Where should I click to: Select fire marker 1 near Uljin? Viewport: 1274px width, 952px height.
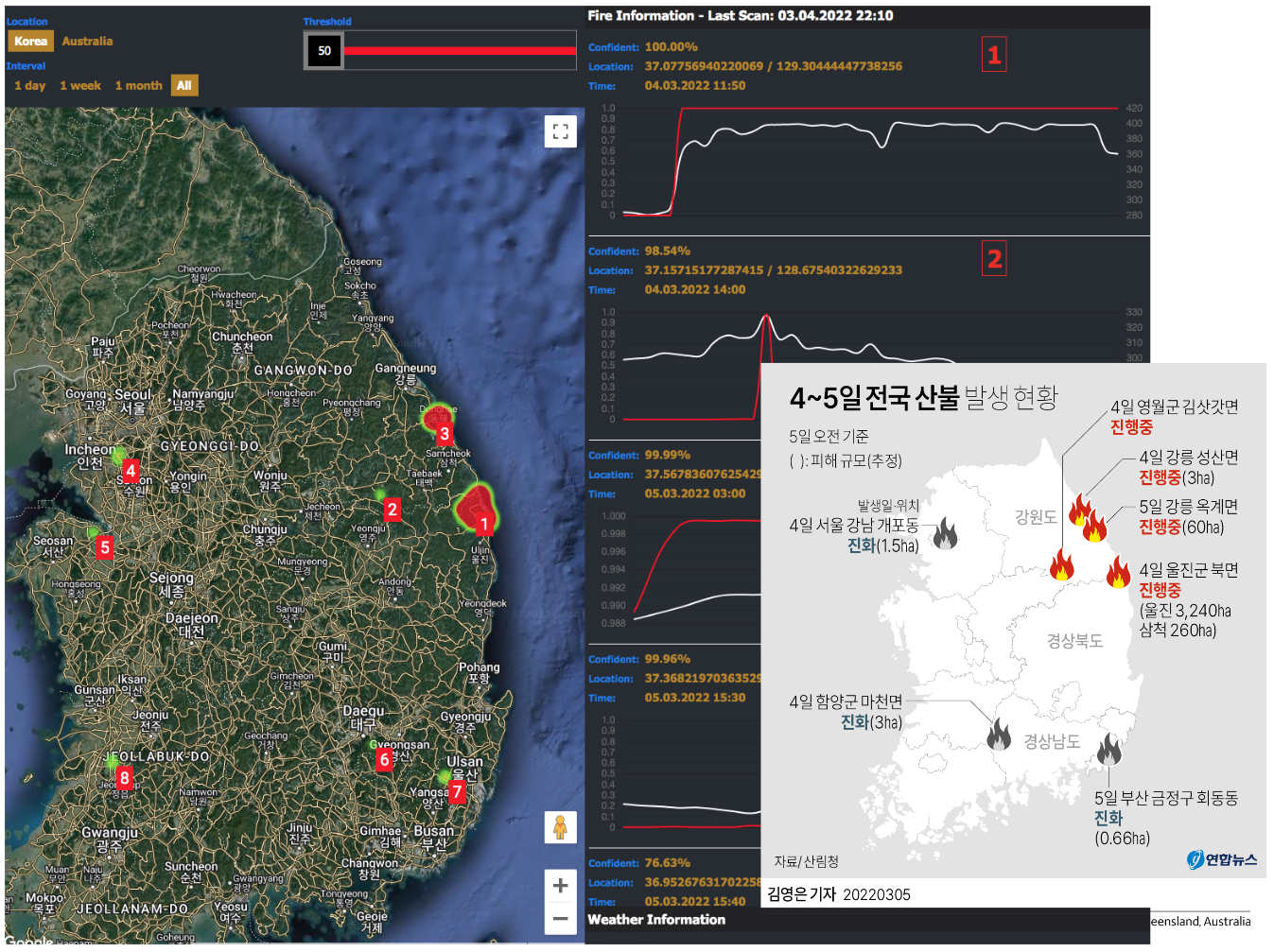(484, 524)
